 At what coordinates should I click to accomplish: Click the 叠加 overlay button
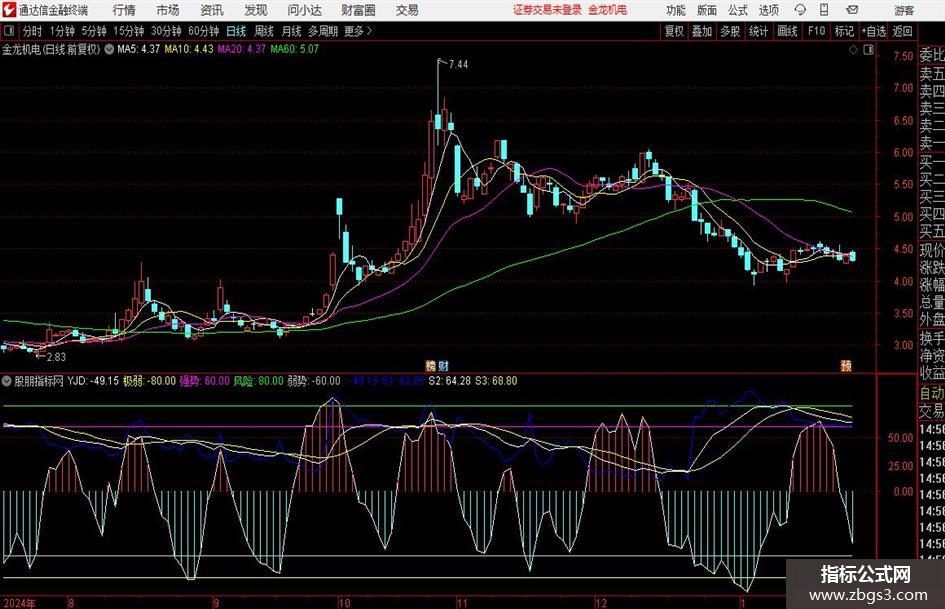point(702,31)
